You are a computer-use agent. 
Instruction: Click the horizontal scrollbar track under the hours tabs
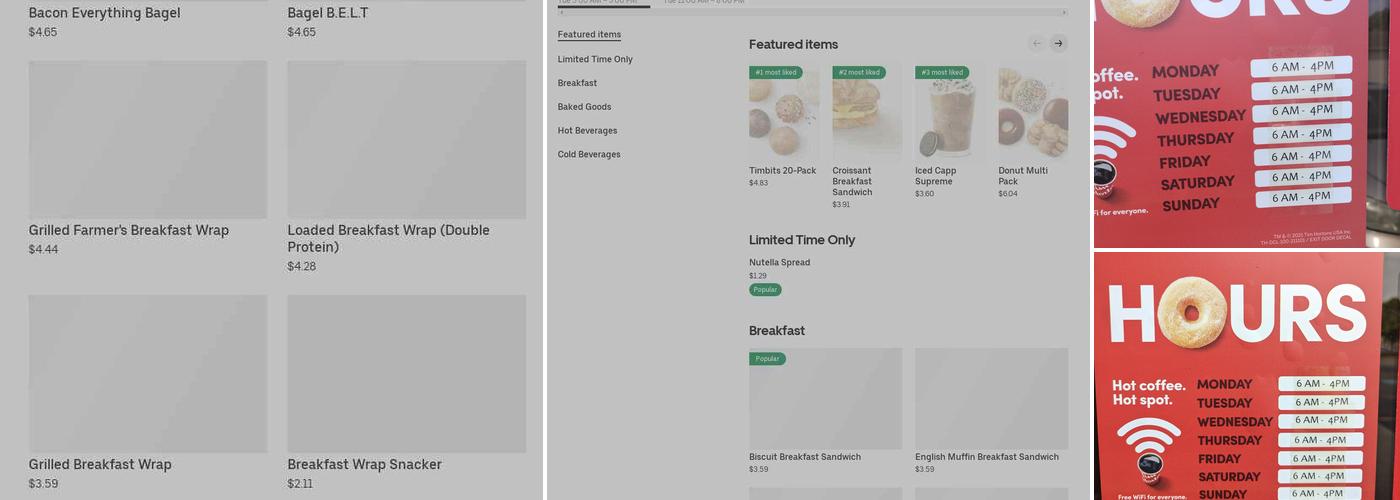812,13
